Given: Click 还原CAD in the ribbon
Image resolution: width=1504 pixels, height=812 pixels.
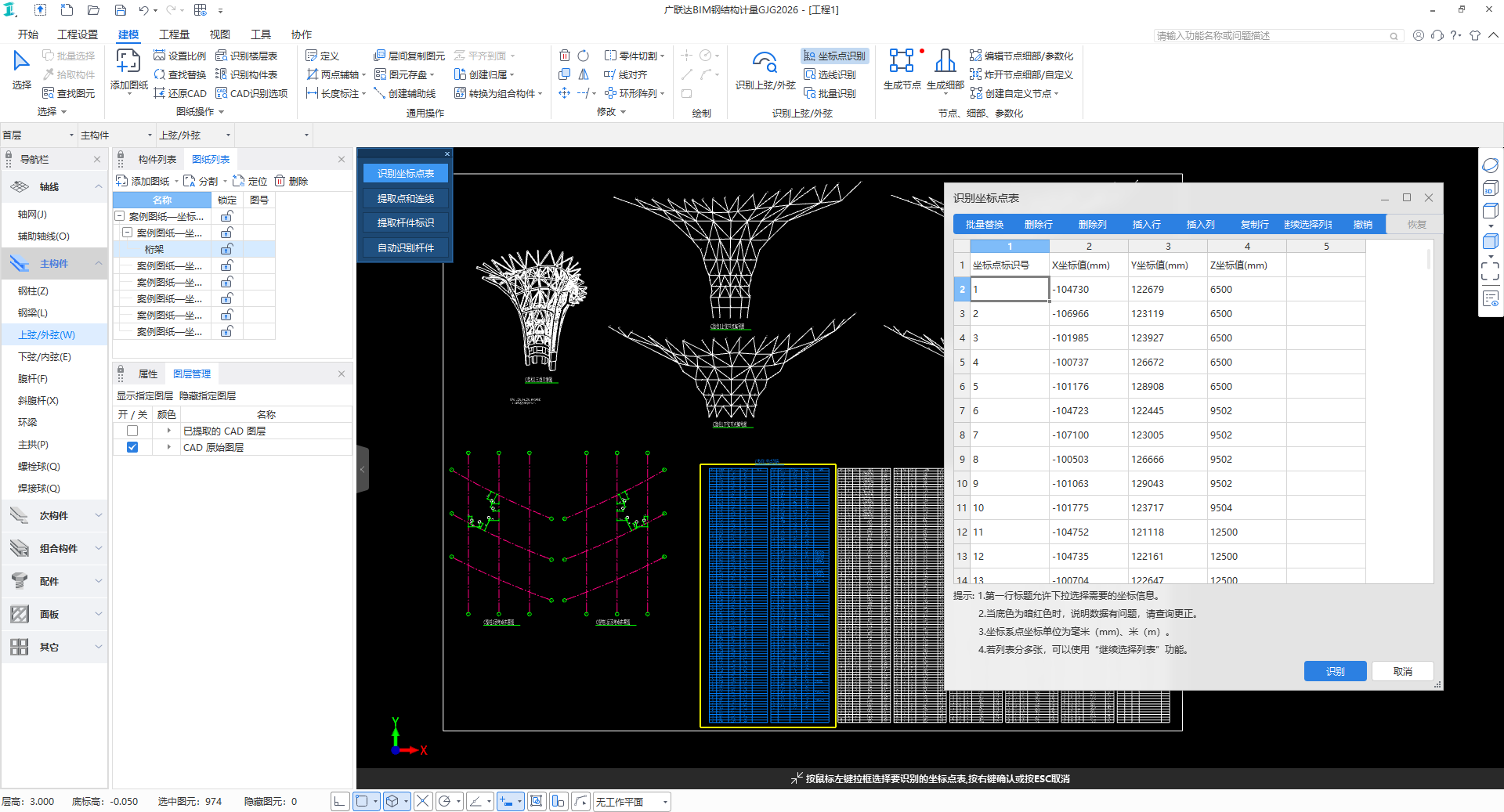Looking at the screenshot, I should [x=179, y=93].
